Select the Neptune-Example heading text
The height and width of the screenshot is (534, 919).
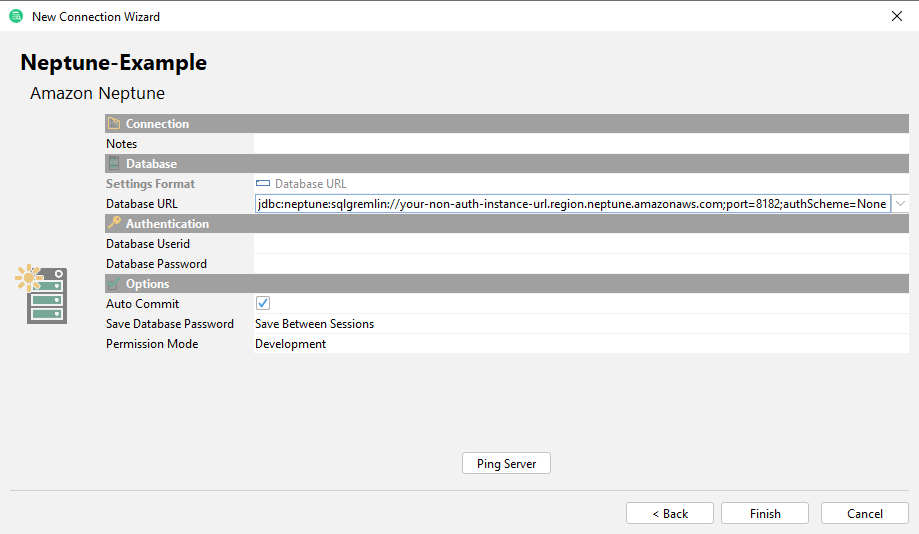point(114,63)
